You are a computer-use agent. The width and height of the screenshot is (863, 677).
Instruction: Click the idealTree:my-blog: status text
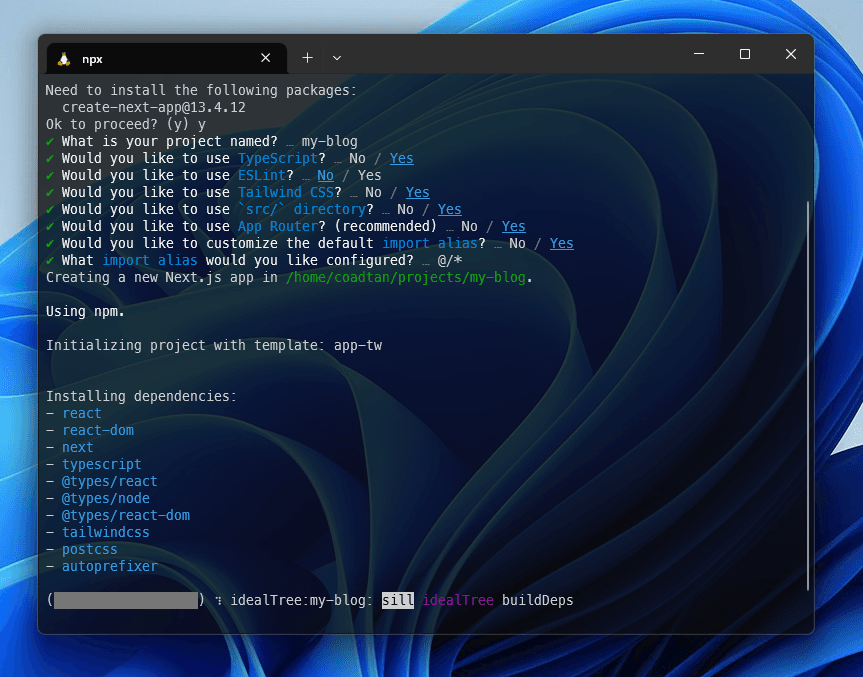coord(301,600)
